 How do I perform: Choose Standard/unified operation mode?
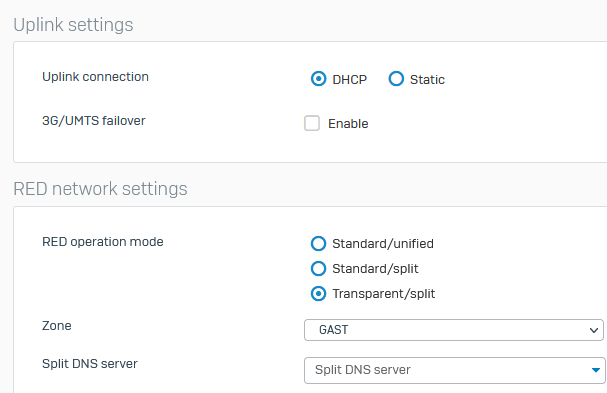click(318, 244)
